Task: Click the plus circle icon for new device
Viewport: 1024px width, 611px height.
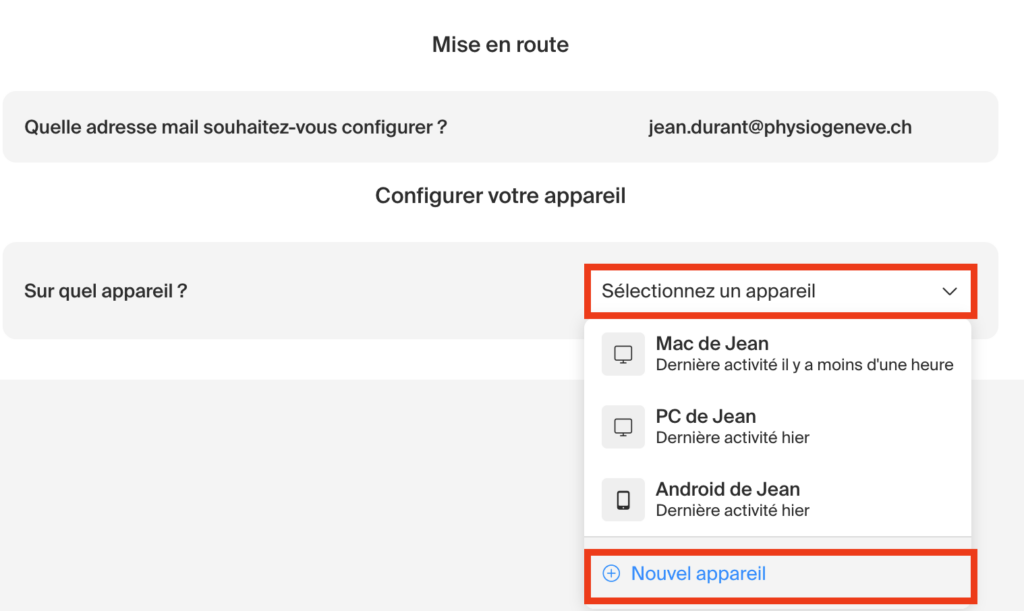Action: pos(611,574)
